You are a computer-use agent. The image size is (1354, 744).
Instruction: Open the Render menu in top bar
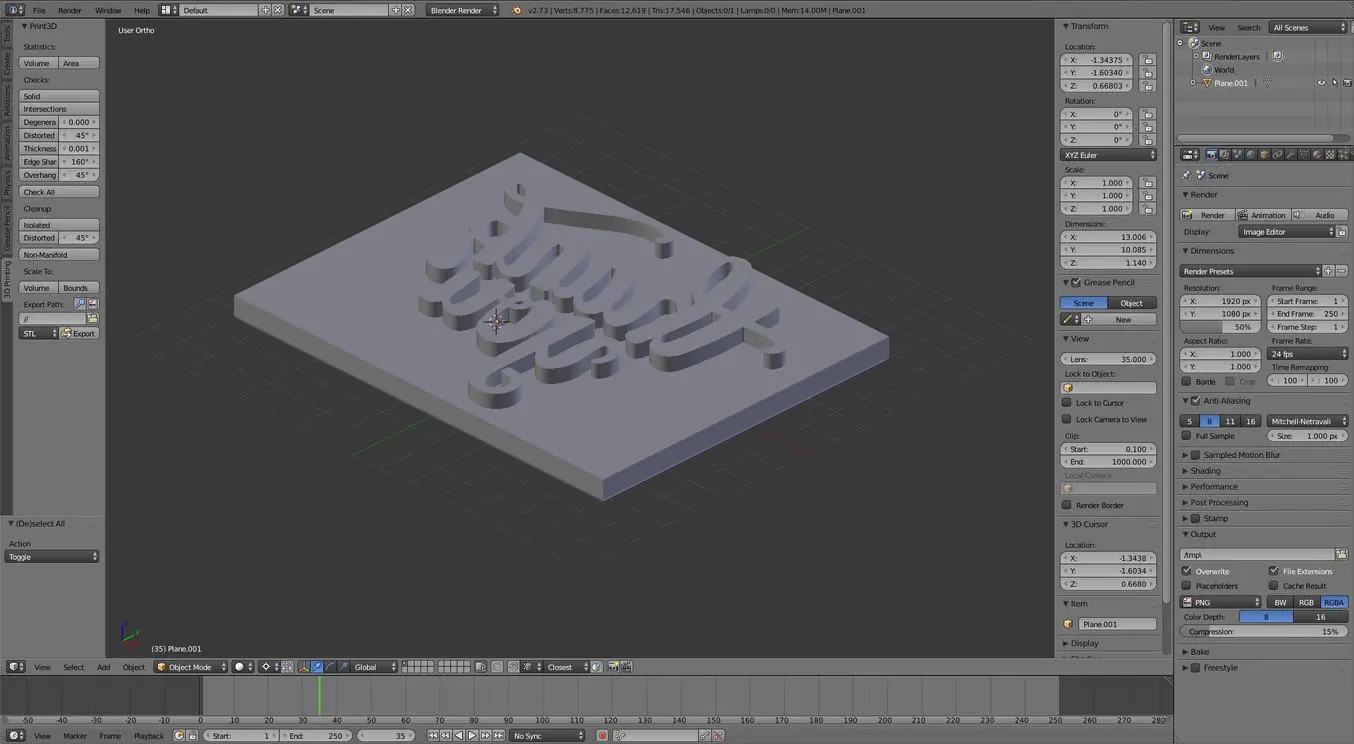click(x=69, y=10)
